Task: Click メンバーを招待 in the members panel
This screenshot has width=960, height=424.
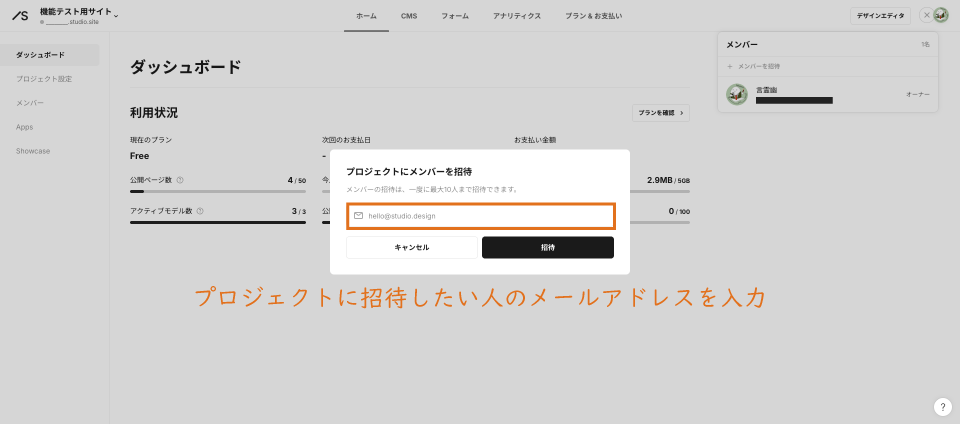Action: pos(759,66)
